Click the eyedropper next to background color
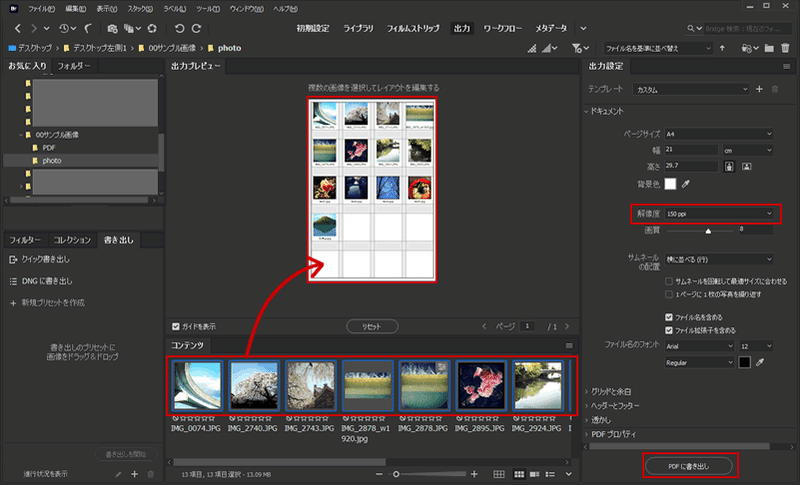This screenshot has height=485, width=800. 686,184
